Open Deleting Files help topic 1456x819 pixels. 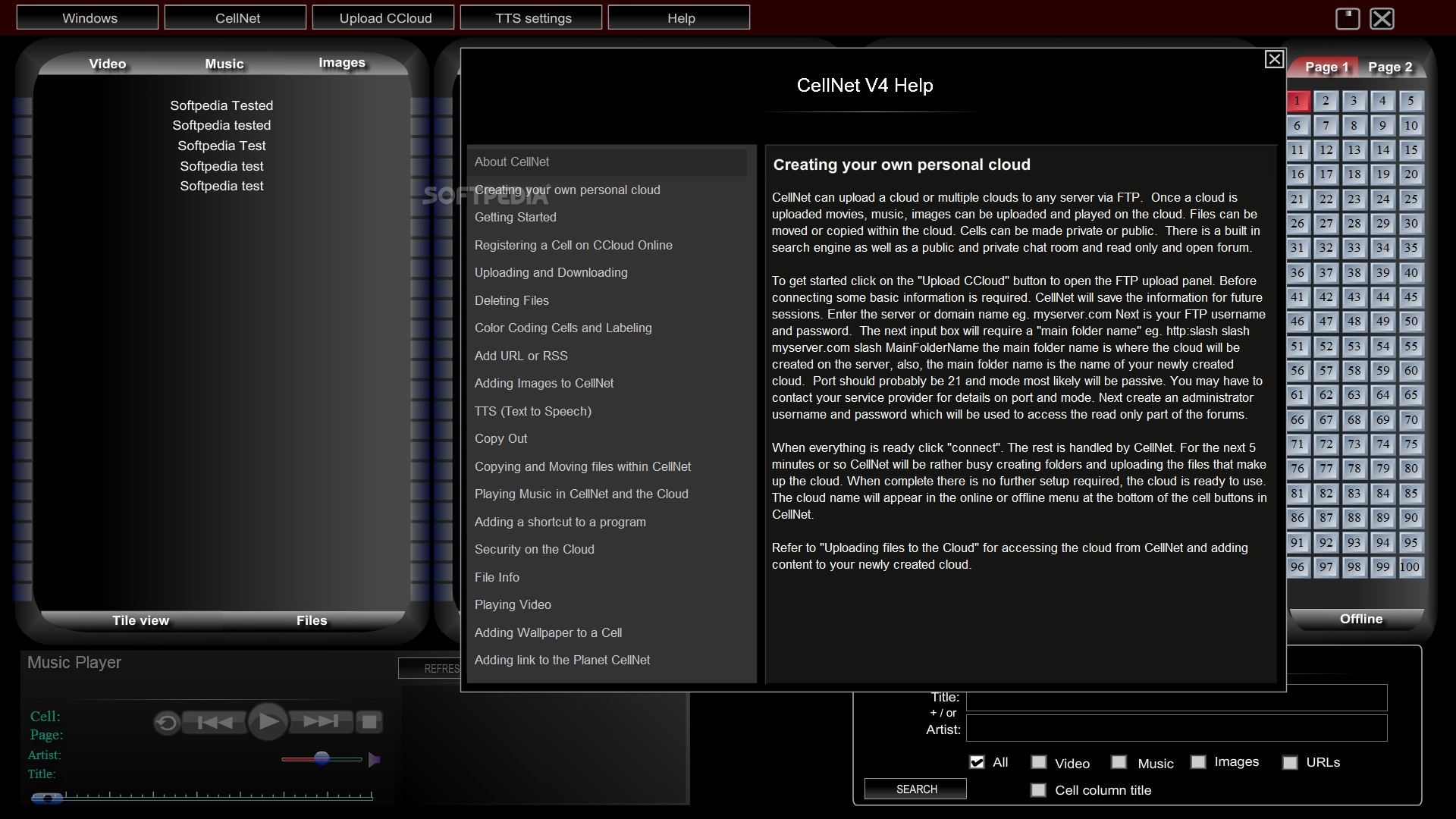[512, 301]
